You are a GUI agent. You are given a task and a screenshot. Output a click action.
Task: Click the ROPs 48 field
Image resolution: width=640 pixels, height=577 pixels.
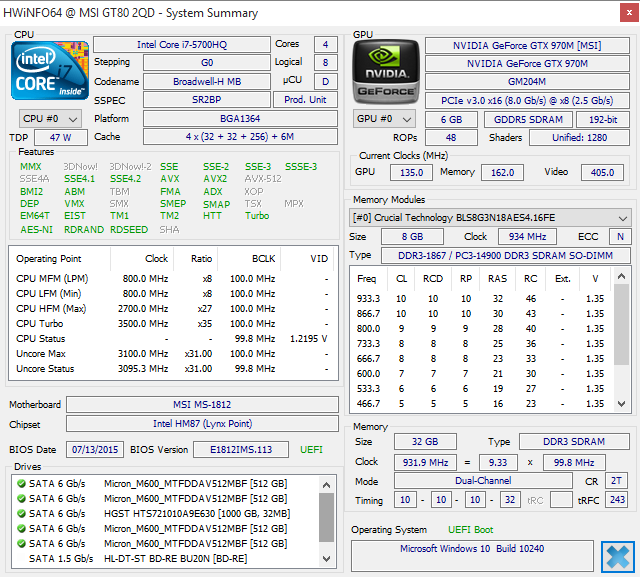[451, 138]
